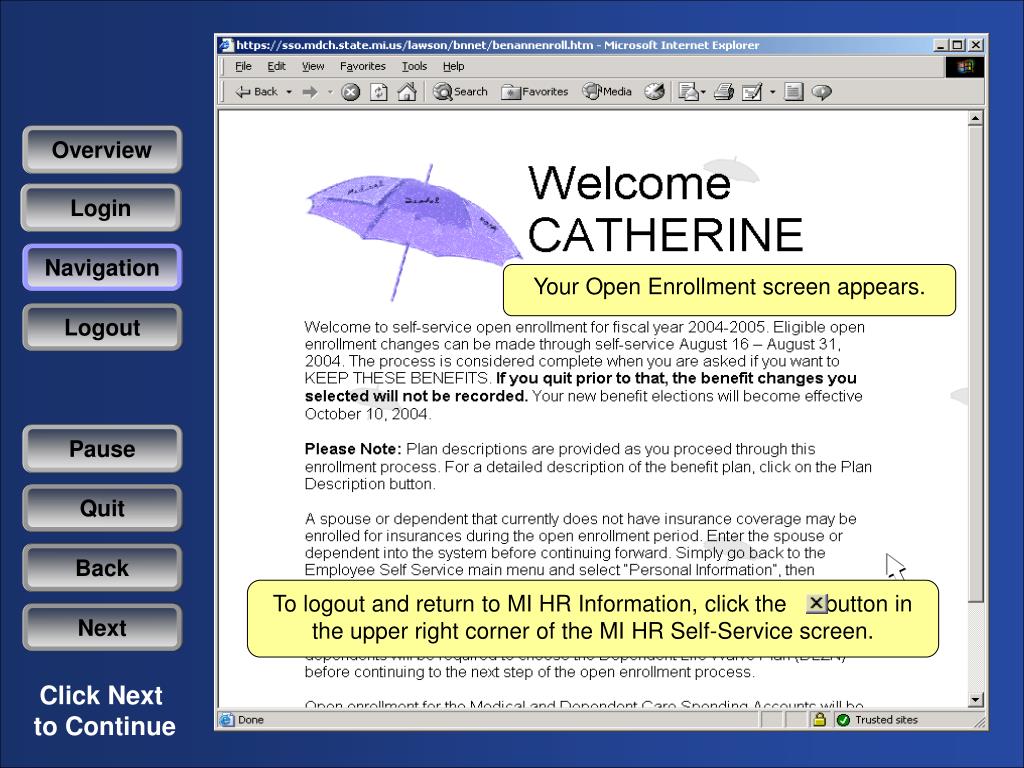This screenshot has height=768, width=1024.
Task: Select the Navigation section button
Action: pyautogui.click(x=102, y=267)
